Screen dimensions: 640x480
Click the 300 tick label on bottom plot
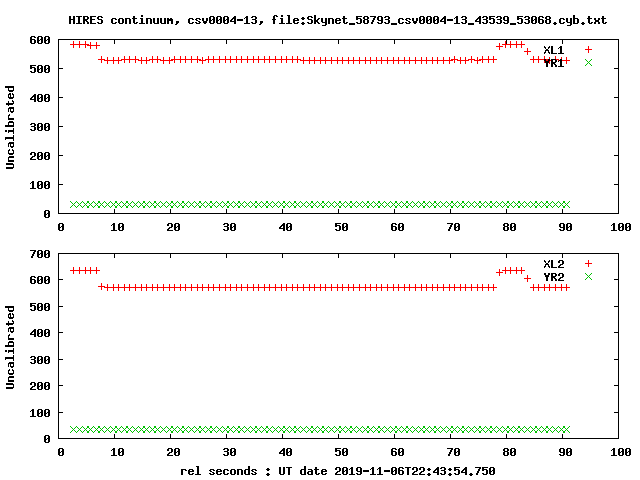40,360
